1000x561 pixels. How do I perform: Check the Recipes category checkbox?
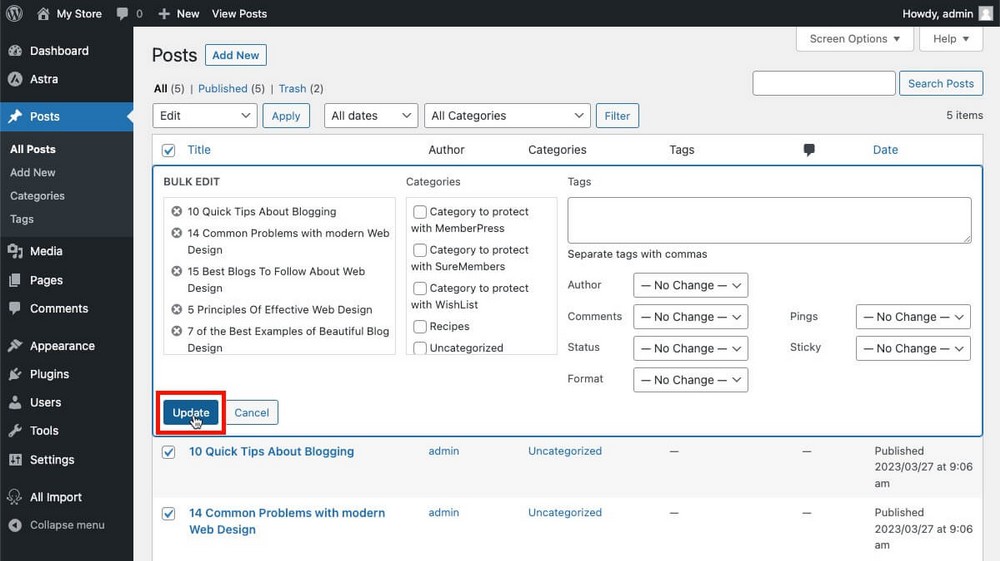pos(420,327)
